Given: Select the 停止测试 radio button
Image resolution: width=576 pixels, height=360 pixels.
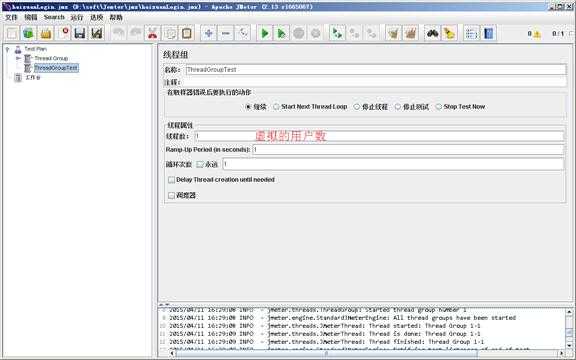Looking at the screenshot, I should tap(411, 107).
